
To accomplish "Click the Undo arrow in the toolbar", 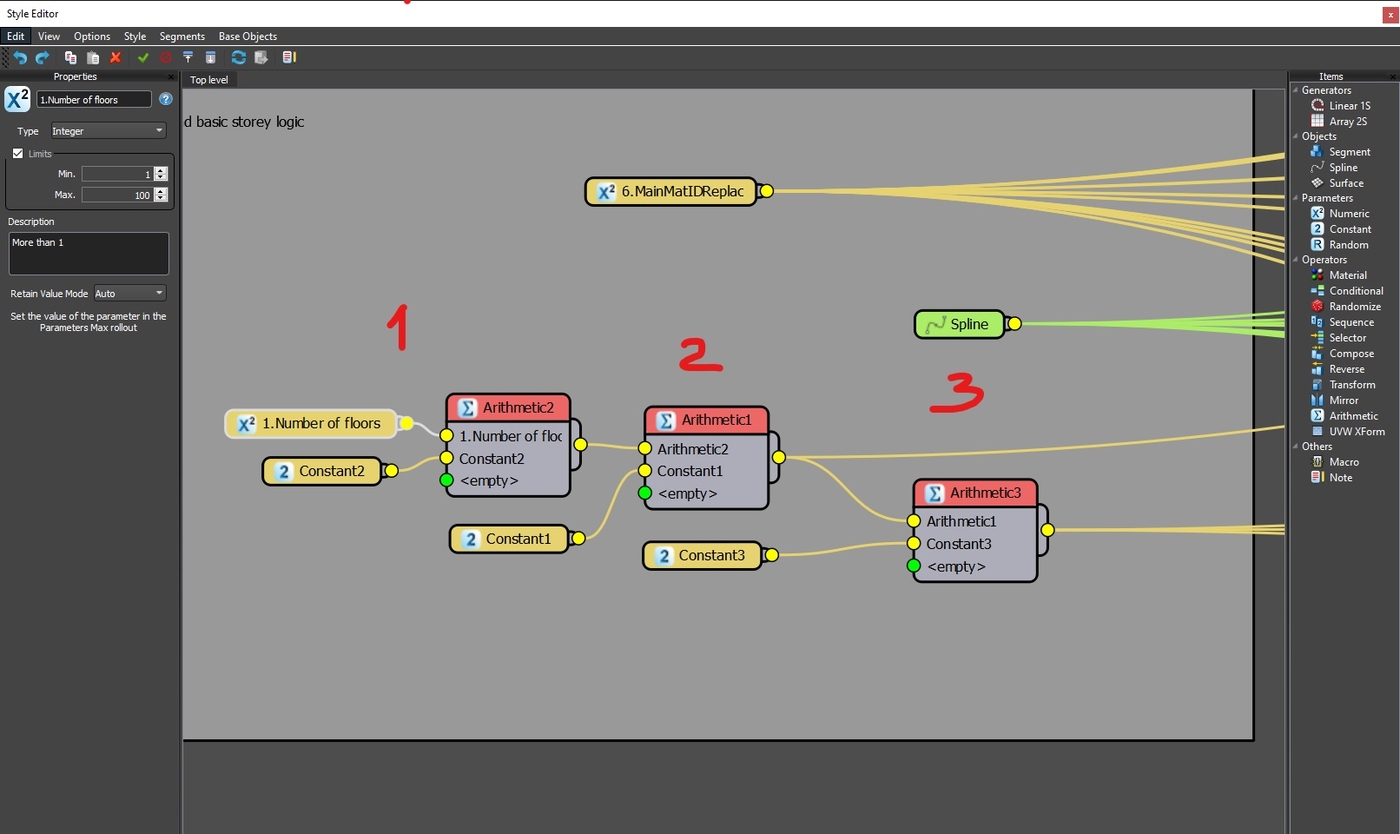I will tap(19, 58).
